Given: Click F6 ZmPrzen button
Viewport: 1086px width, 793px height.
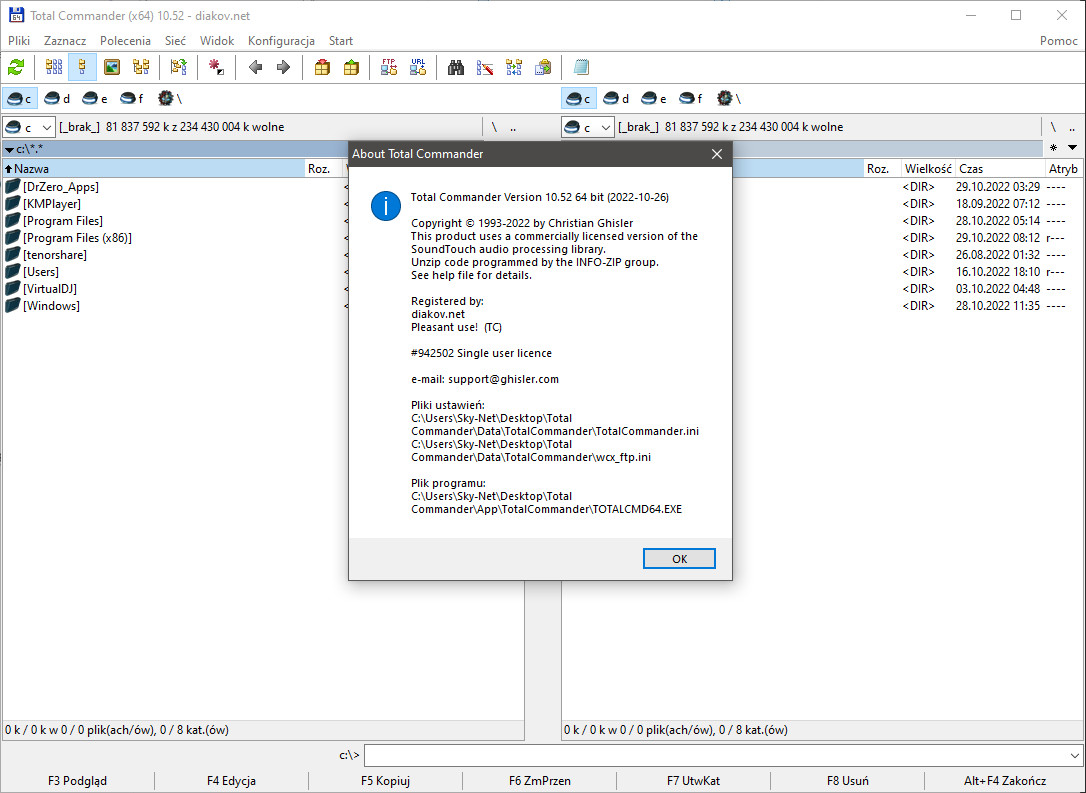Looking at the screenshot, I should 540,781.
